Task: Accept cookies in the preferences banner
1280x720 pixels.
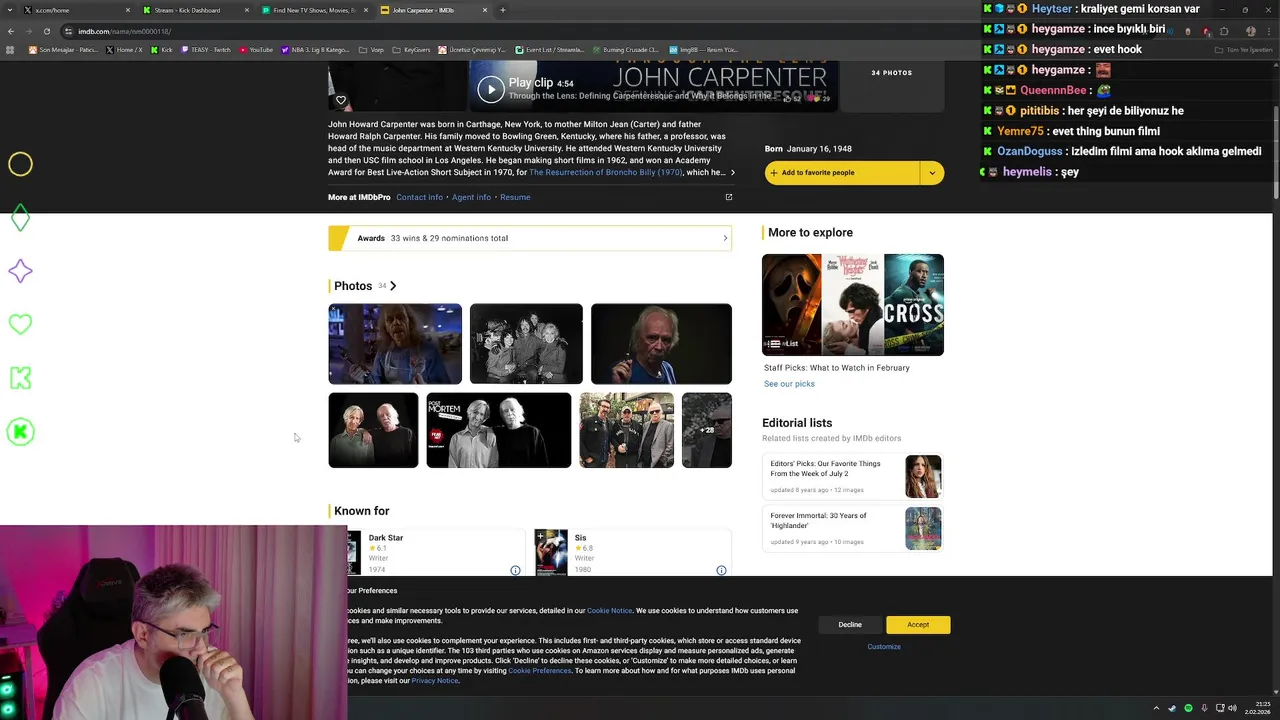Action: point(918,625)
